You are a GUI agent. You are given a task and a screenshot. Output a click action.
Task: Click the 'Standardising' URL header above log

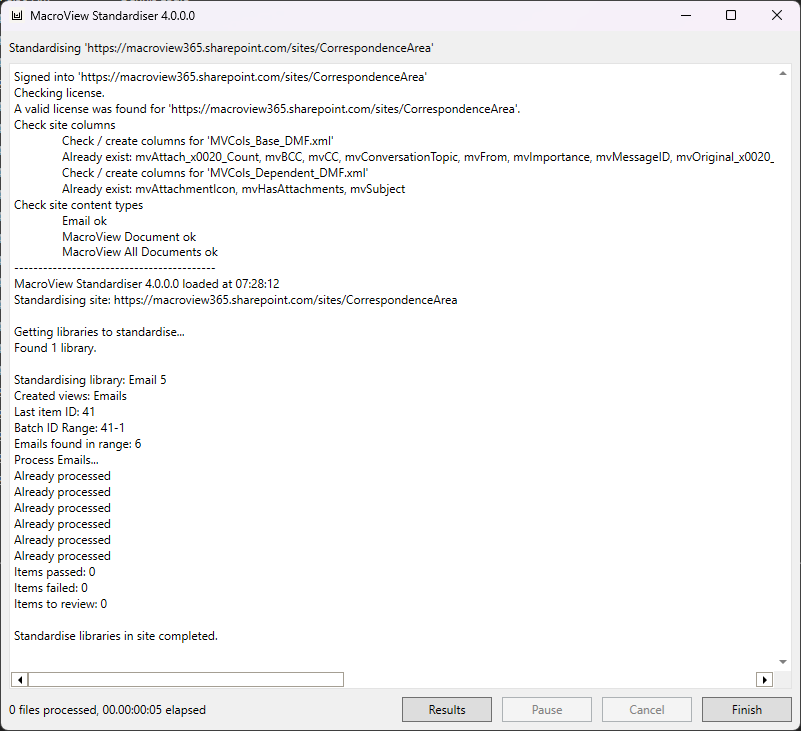(221, 48)
